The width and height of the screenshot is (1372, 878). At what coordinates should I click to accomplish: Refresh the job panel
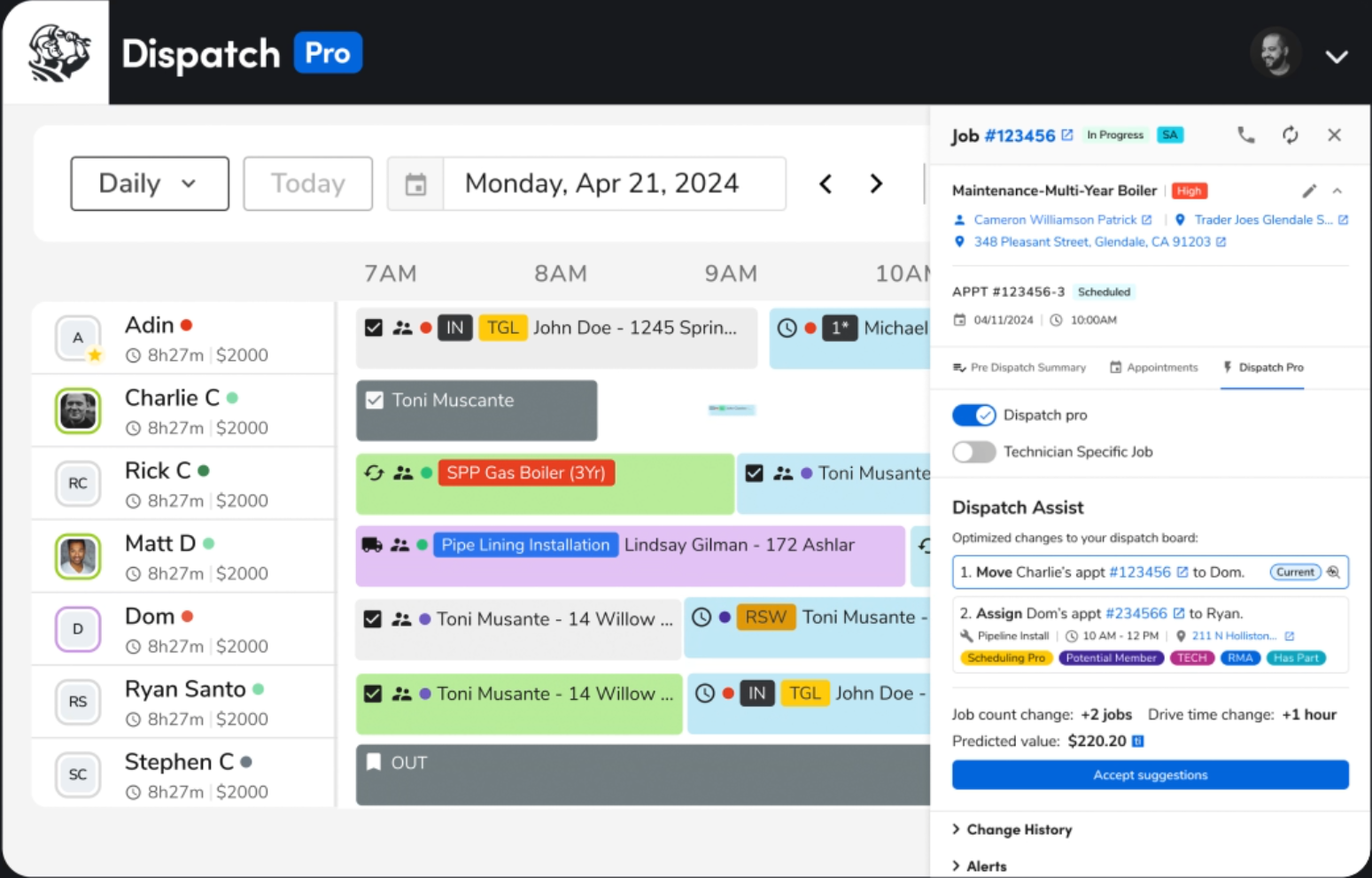coord(1290,135)
